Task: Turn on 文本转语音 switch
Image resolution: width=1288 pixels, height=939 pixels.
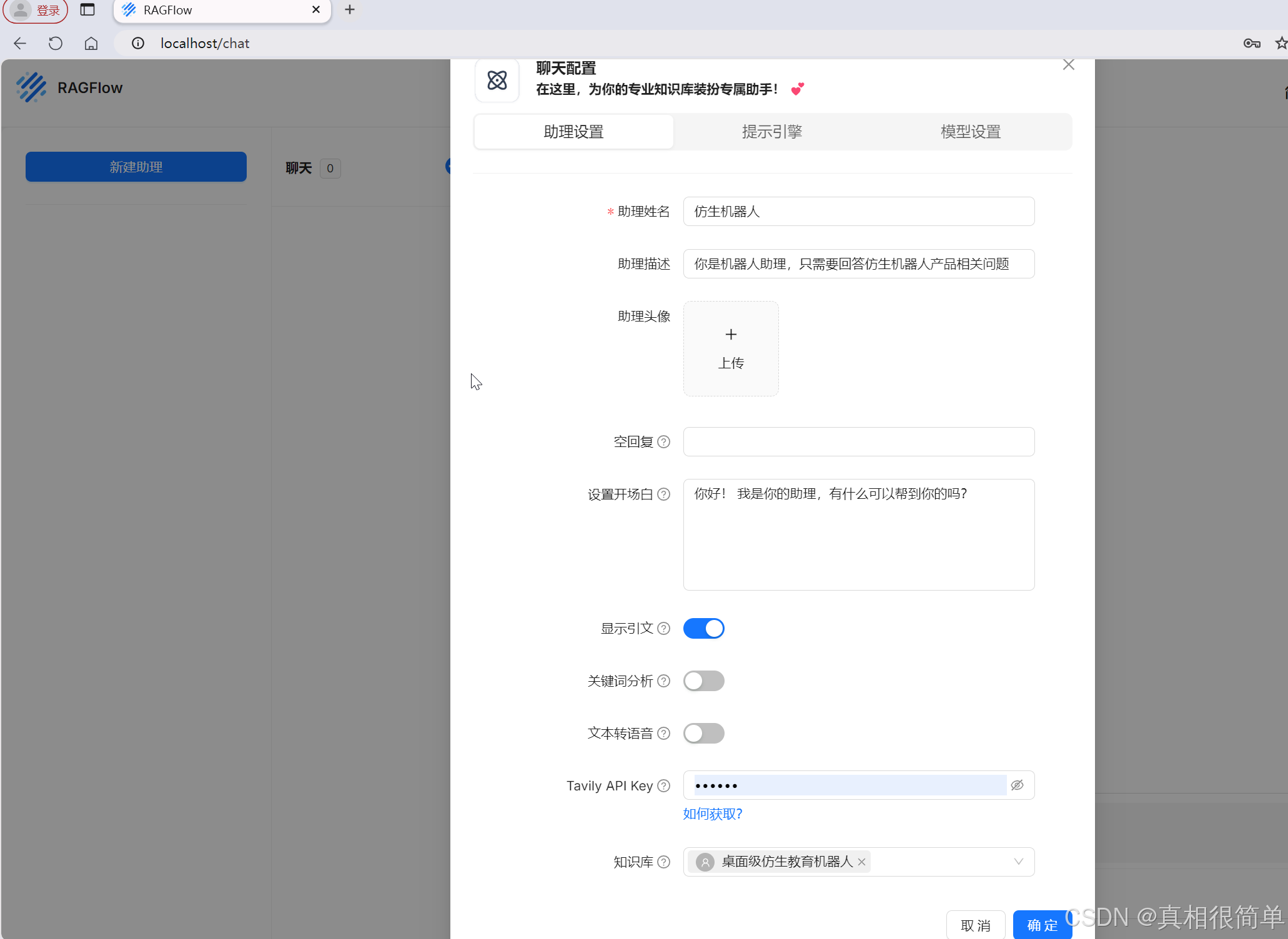Action: point(703,734)
